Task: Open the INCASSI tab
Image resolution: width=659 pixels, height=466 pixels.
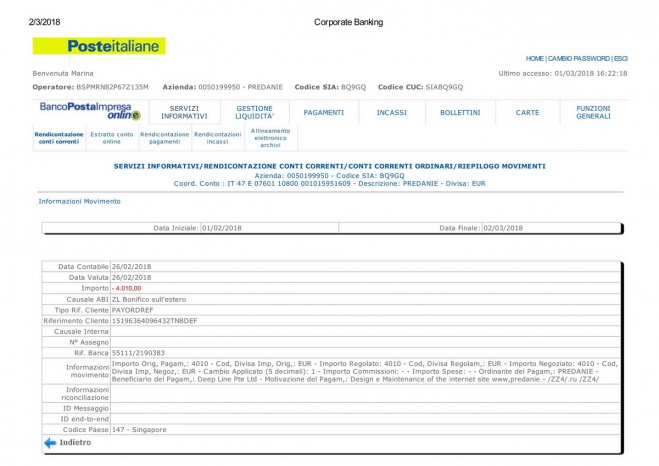Action: pyautogui.click(x=391, y=112)
